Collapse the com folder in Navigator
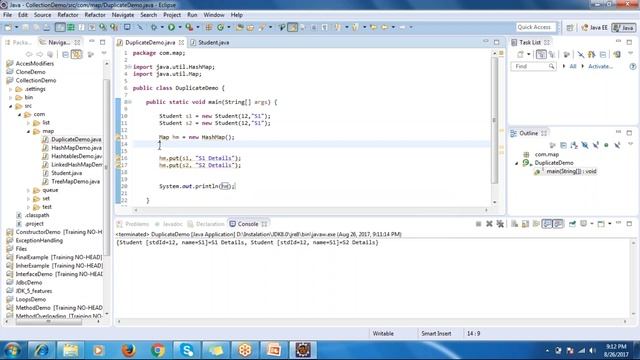Viewport: 640px width, 360px height. pyautogui.click(x=19, y=114)
